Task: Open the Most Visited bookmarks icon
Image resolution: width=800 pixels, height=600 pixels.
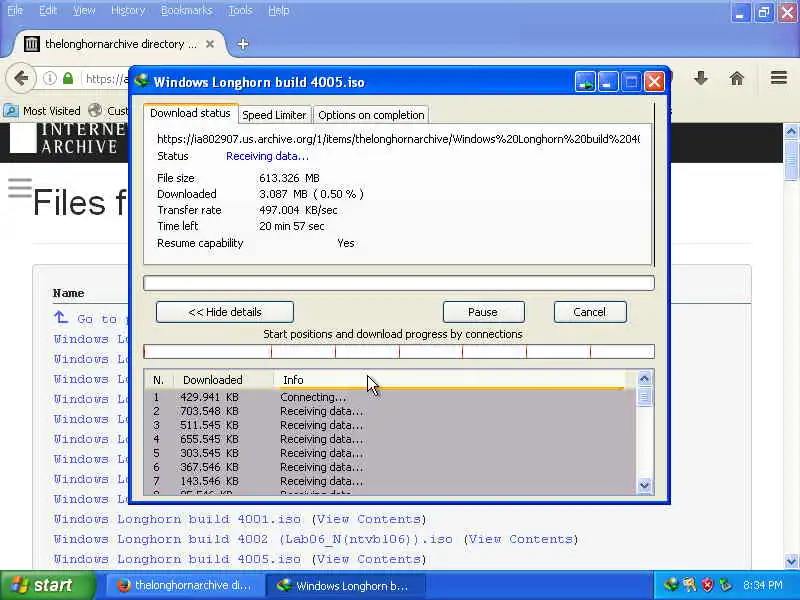Action: point(11,111)
